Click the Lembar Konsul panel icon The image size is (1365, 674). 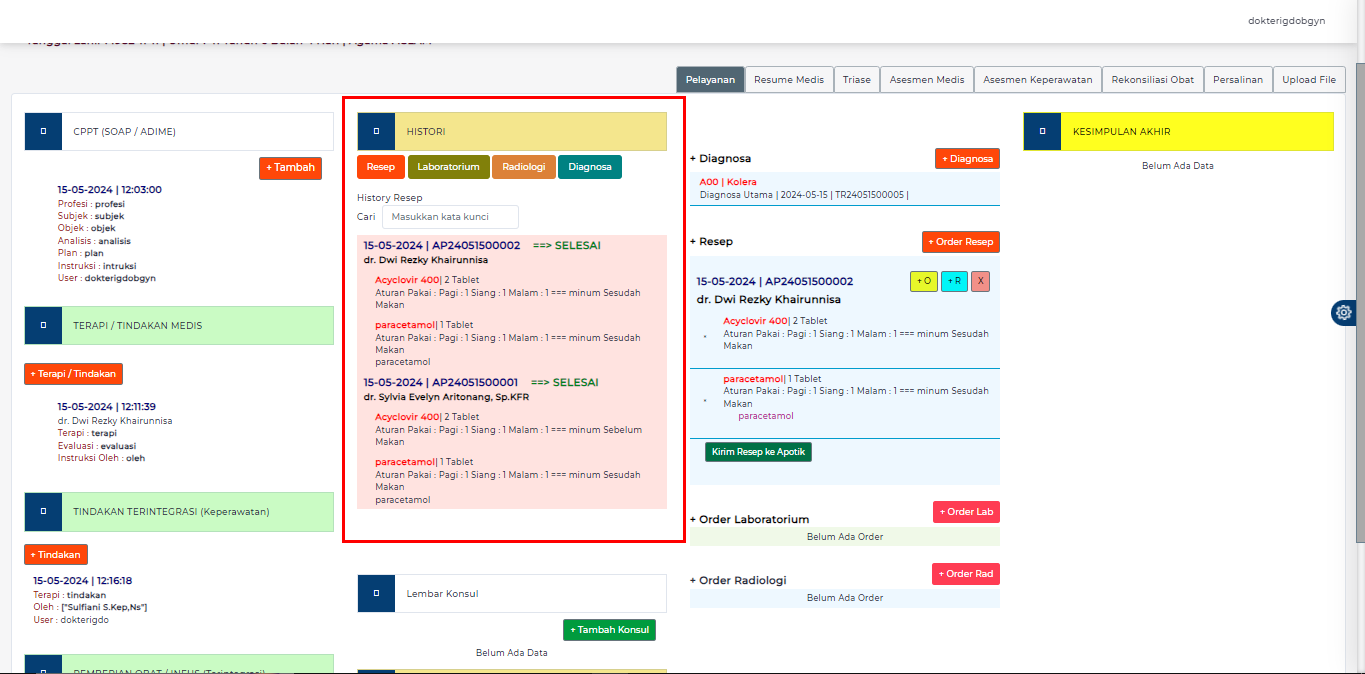tap(376, 592)
